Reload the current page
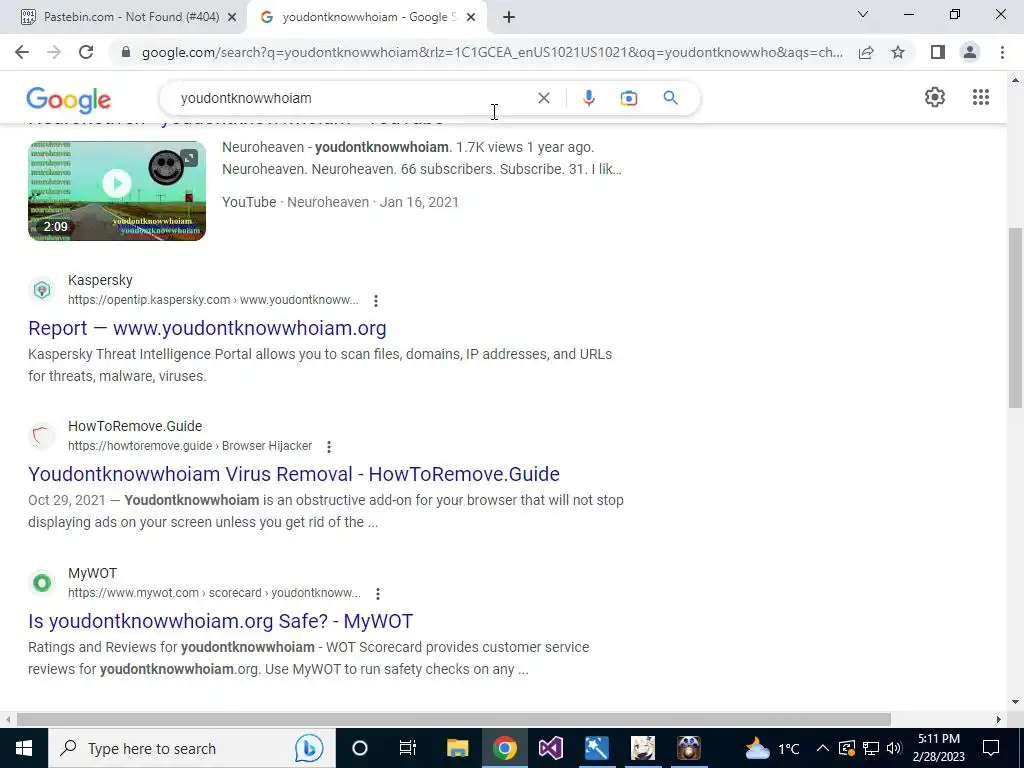This screenshot has width=1024, height=768. pyautogui.click(x=86, y=52)
